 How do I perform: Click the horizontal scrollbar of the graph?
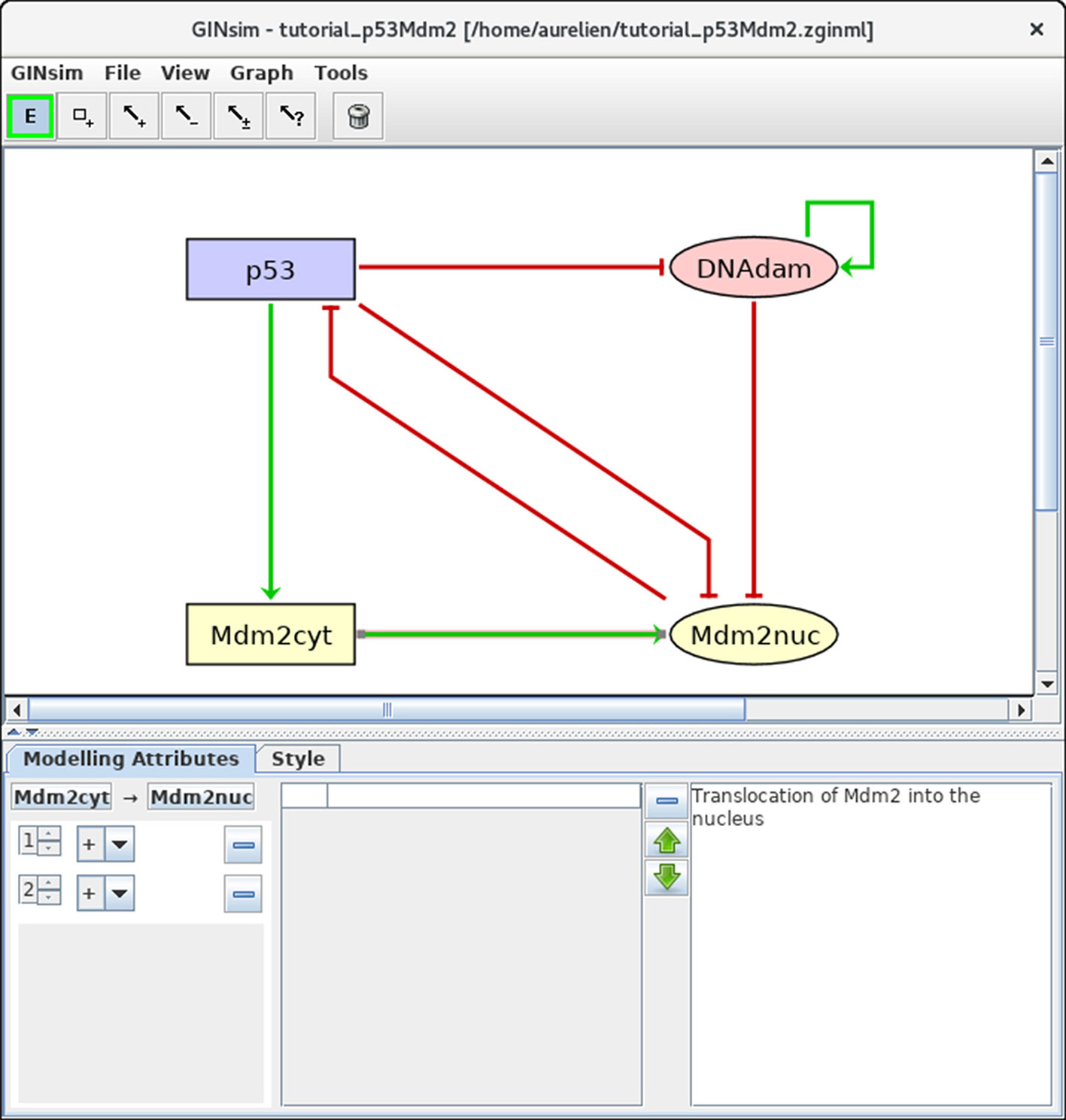tap(387, 709)
